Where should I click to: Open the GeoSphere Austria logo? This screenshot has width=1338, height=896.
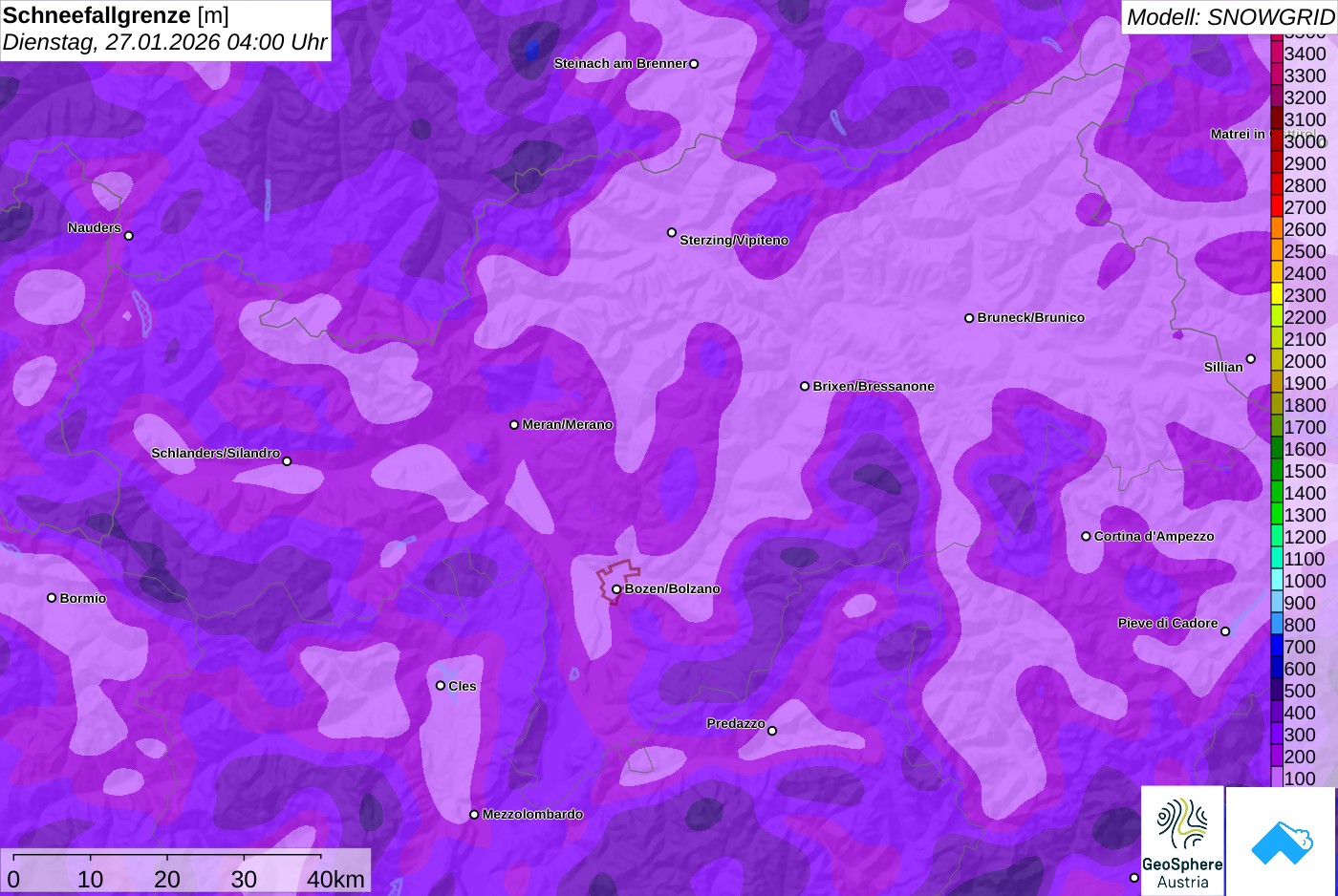[1182, 841]
